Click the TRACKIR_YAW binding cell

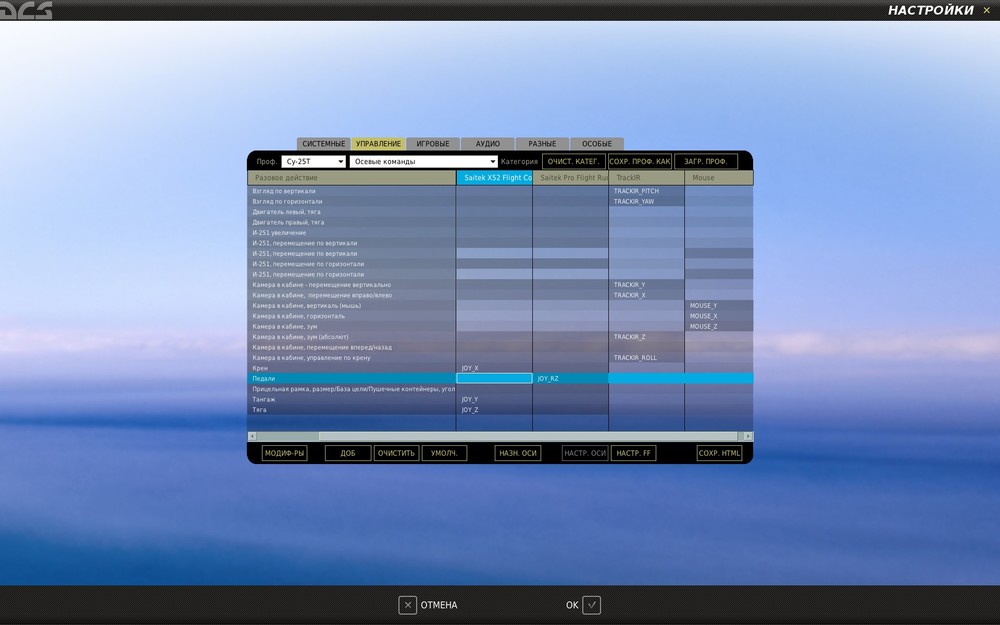646,202
